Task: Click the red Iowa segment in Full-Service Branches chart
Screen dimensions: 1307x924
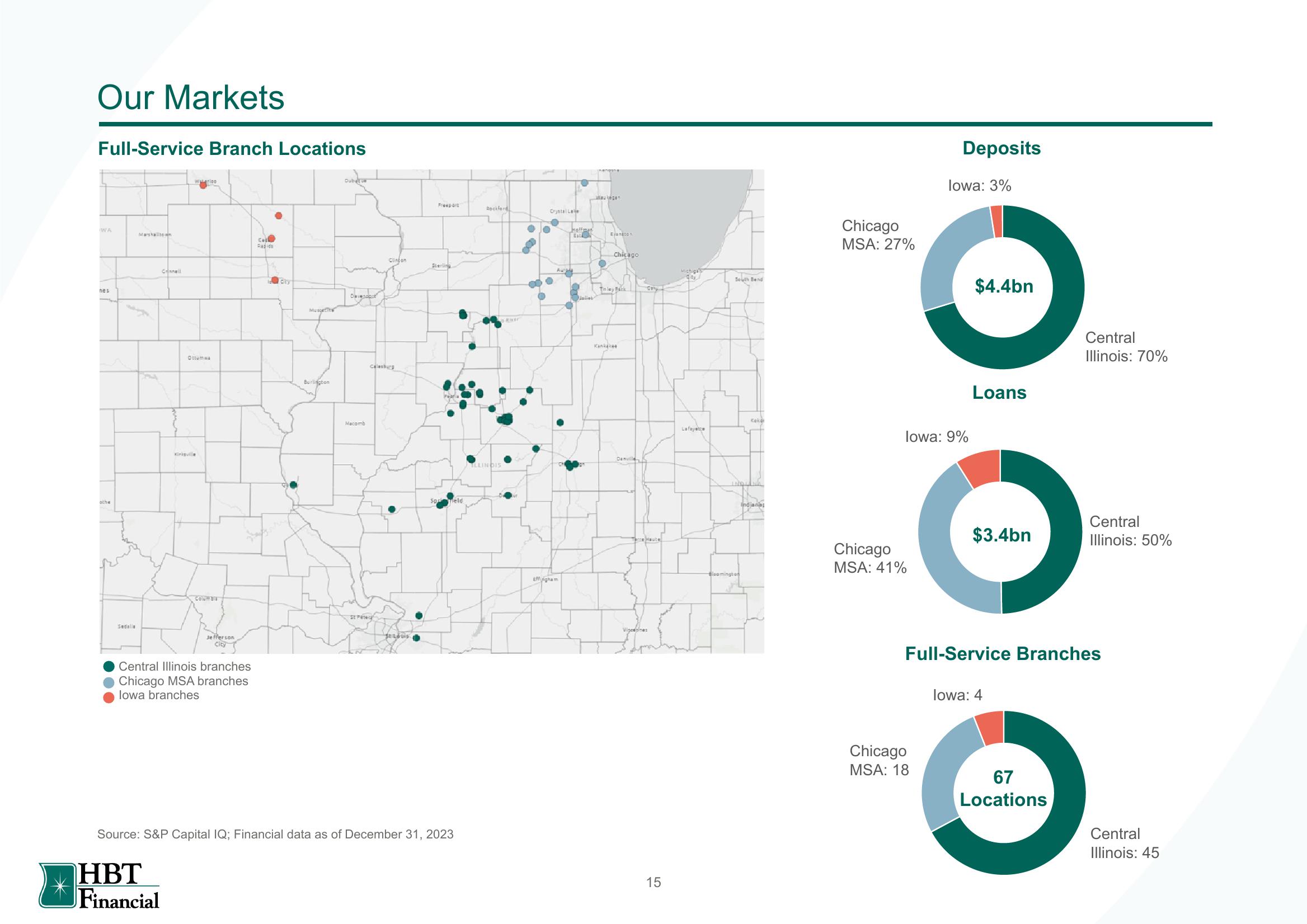Action: pyautogui.click(x=990, y=727)
